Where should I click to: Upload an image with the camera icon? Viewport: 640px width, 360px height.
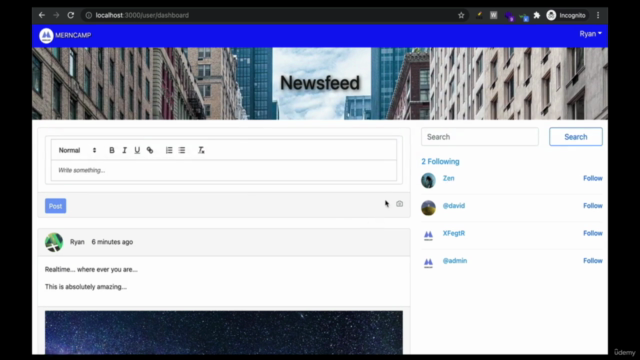point(400,204)
